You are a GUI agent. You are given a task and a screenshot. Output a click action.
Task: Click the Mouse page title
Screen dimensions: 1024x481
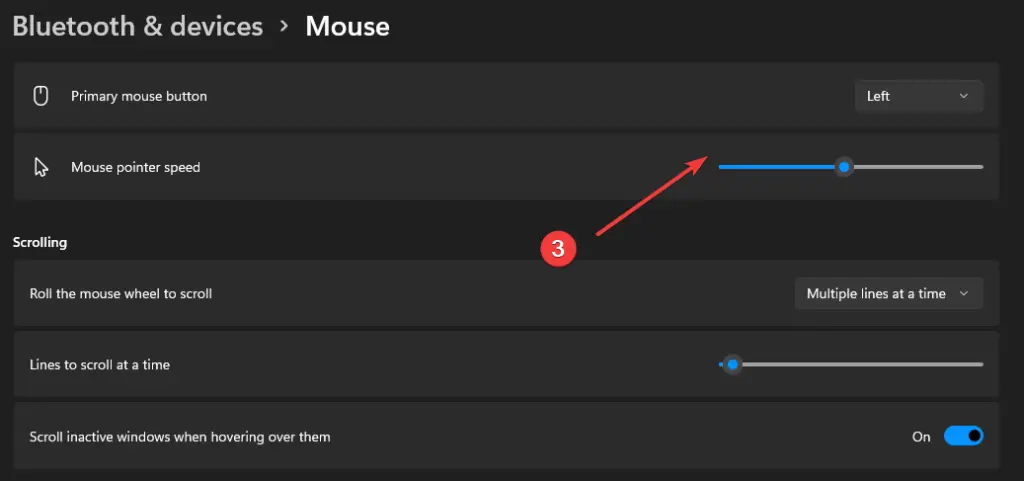(347, 27)
